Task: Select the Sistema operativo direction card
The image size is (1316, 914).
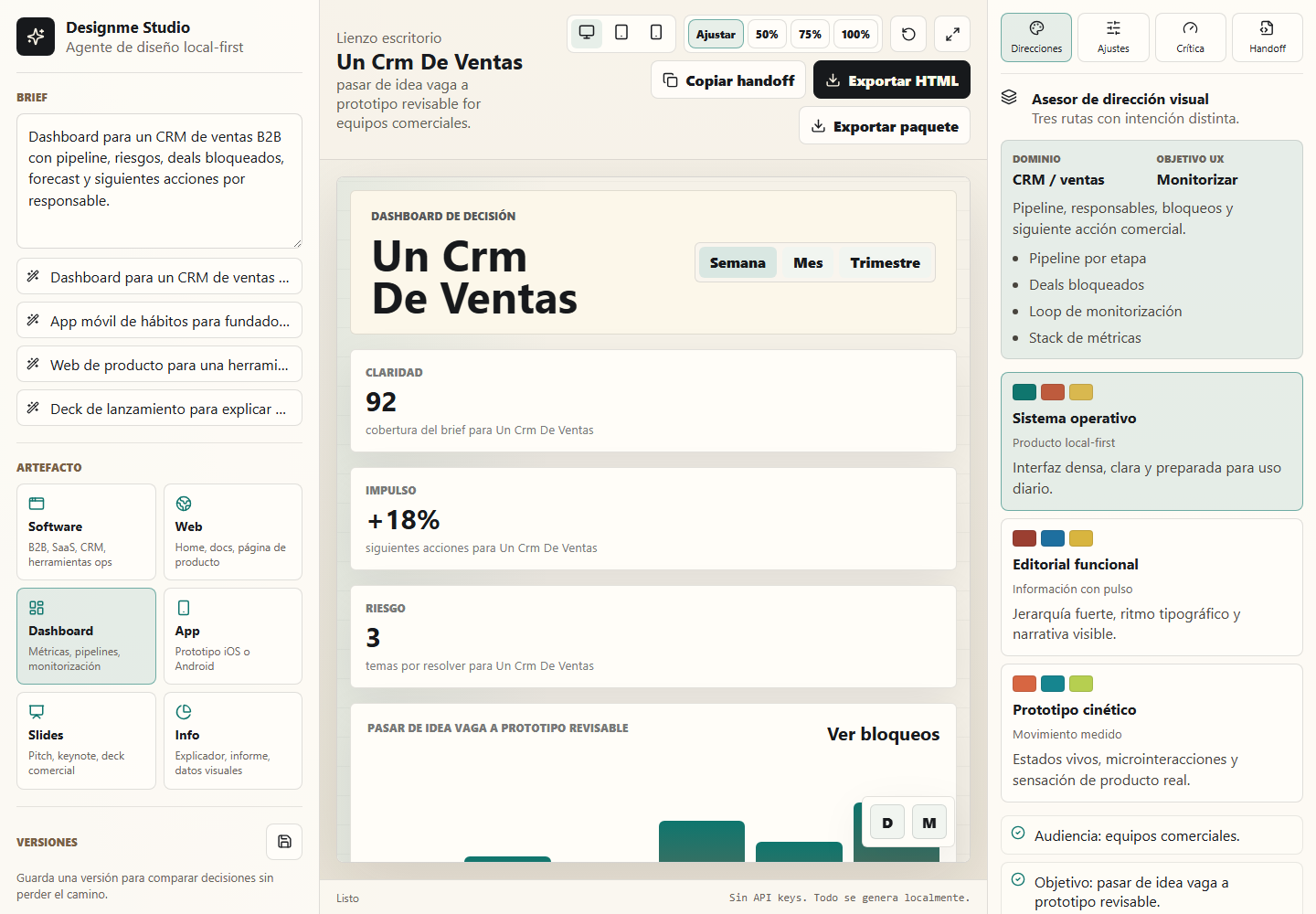Action: pos(1151,441)
